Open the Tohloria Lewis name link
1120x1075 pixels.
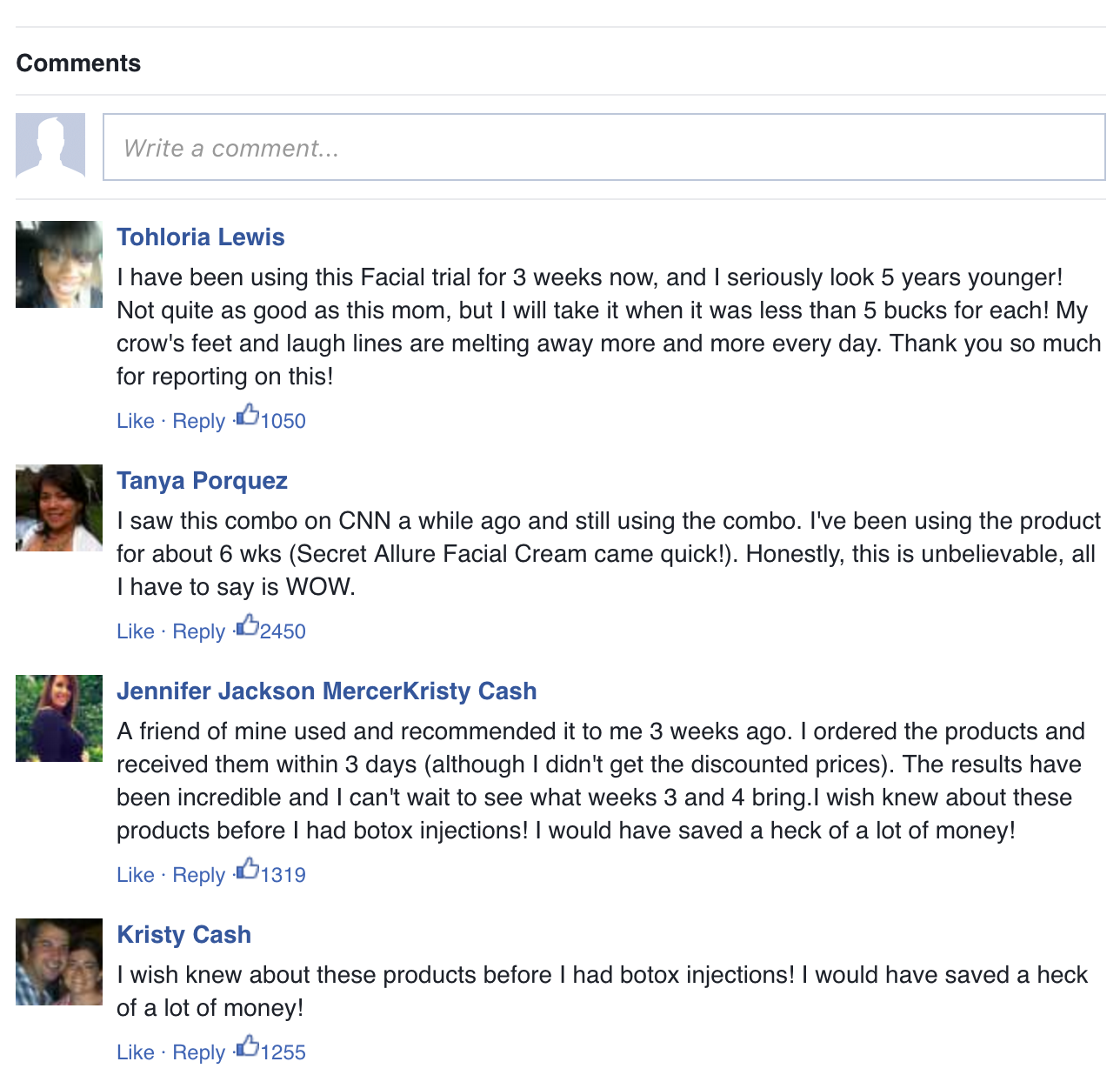pos(201,237)
